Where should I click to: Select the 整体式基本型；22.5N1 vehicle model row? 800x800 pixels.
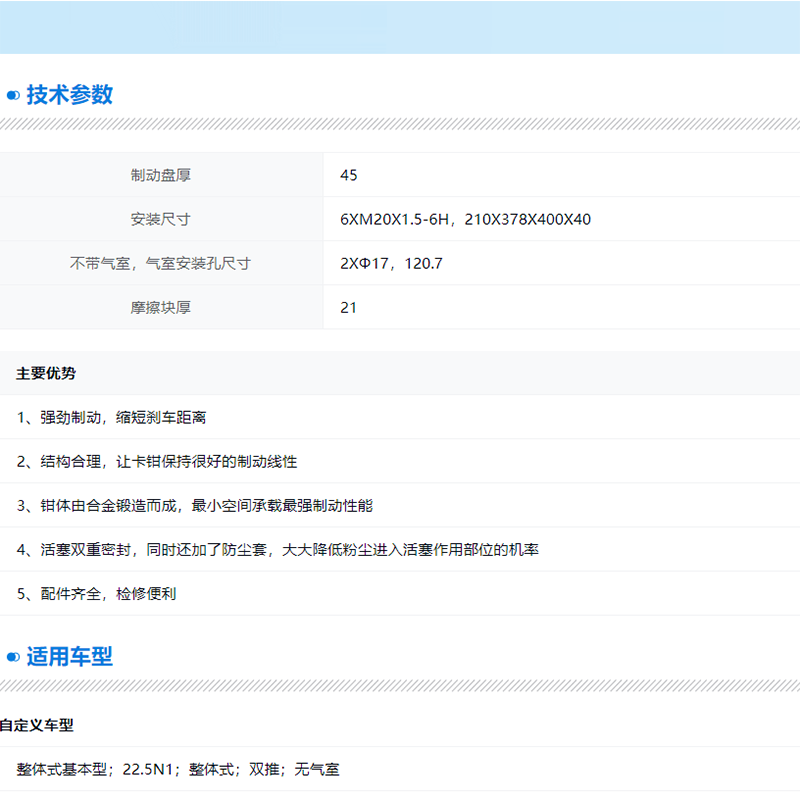[x=178, y=769]
